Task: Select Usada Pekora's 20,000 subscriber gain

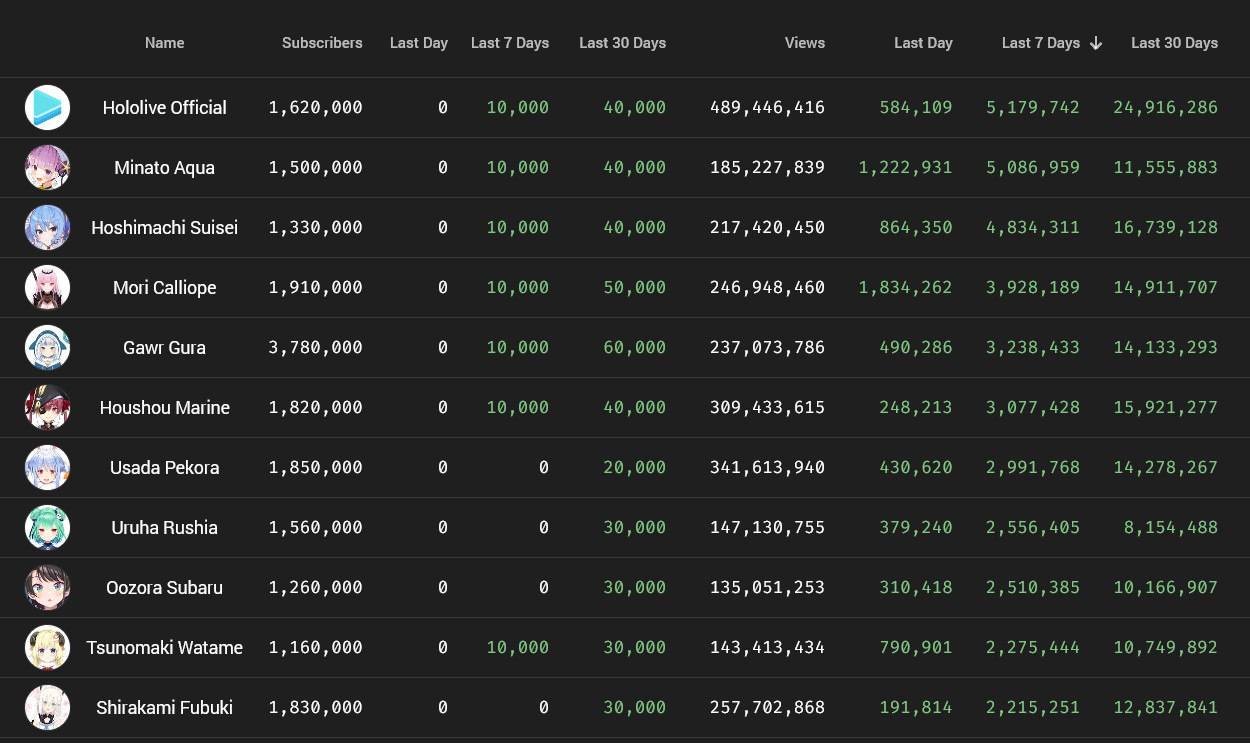Action: pyautogui.click(x=635, y=467)
